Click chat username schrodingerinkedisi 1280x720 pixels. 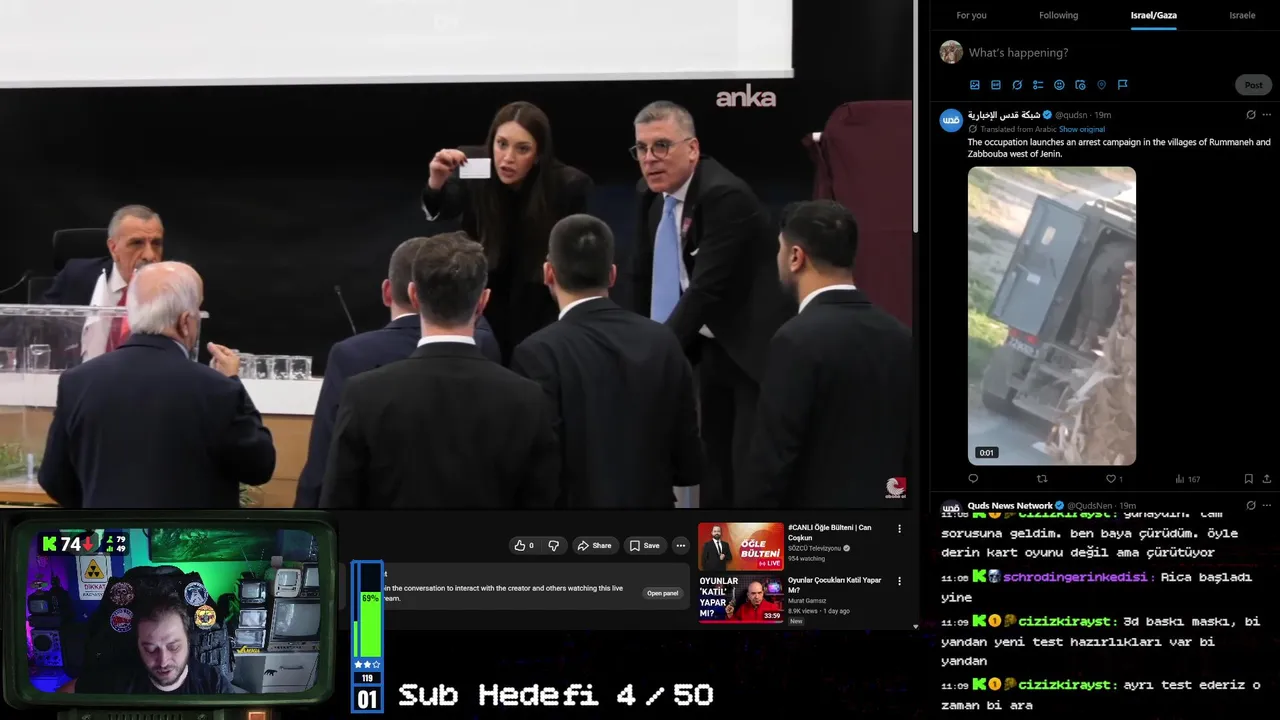[x=1077, y=577]
